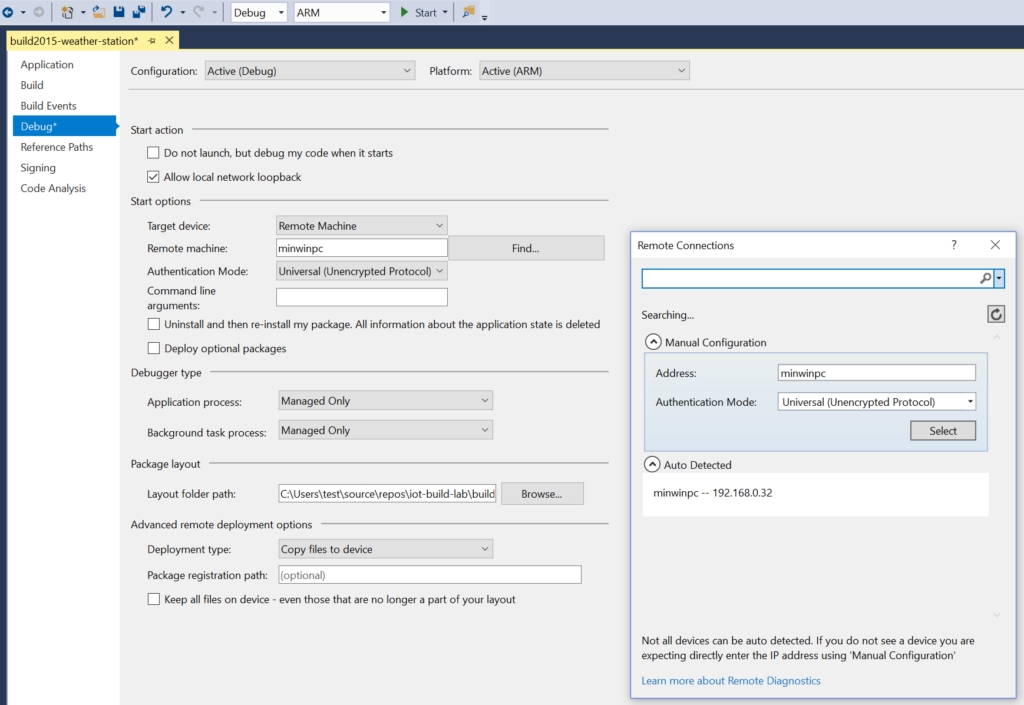Click the search magnifier in Remote Connections
Screen dimensions: 1024x705
(985, 279)
